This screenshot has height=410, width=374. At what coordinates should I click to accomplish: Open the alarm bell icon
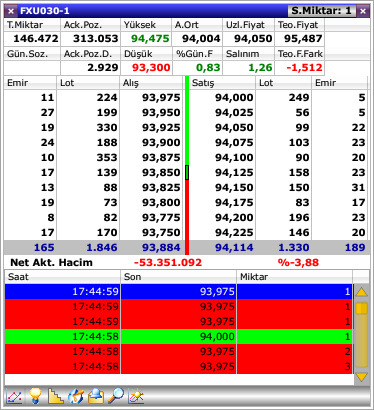pos(96,396)
